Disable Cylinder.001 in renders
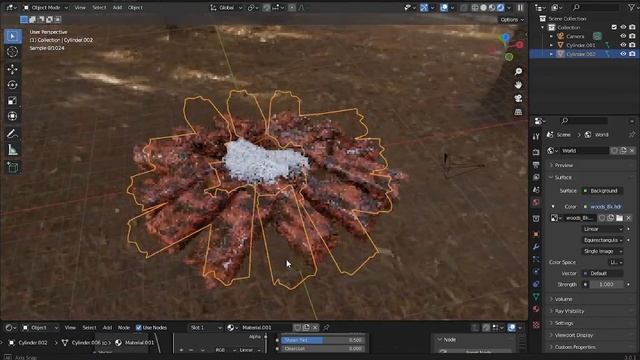Screen dimensions: 640x360 632,45
